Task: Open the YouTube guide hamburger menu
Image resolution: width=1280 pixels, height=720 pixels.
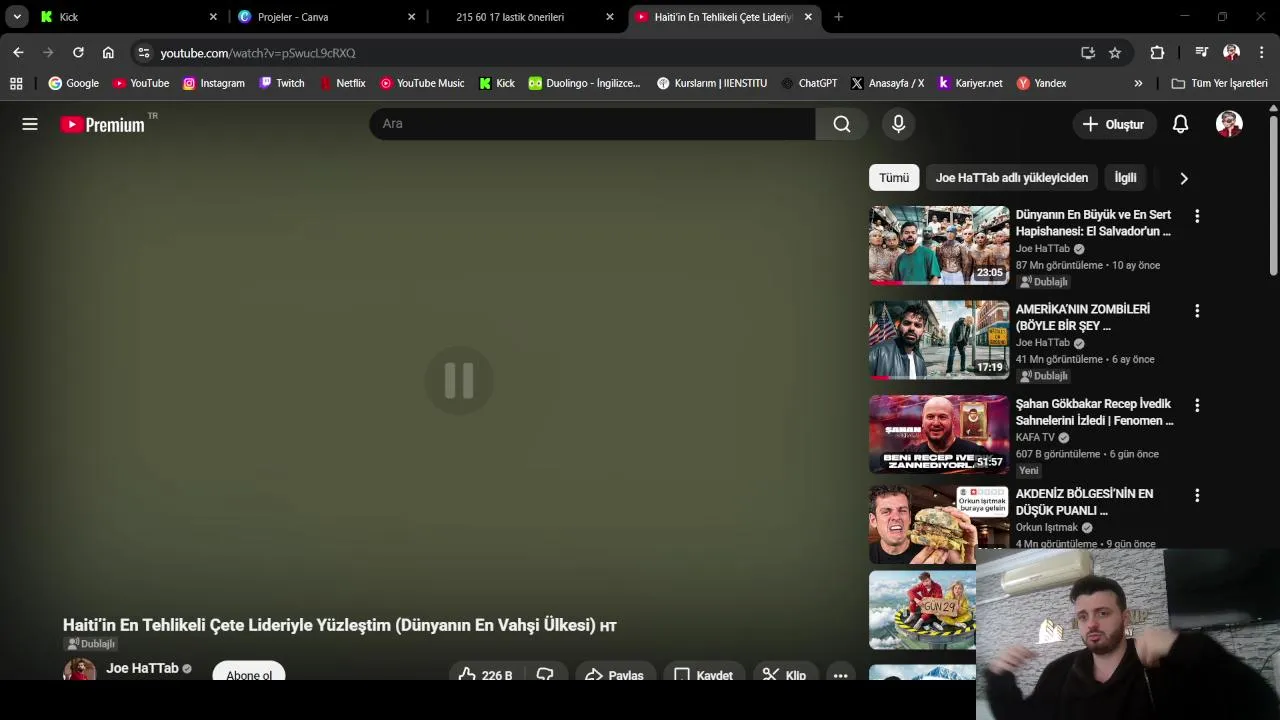Action: [x=30, y=124]
